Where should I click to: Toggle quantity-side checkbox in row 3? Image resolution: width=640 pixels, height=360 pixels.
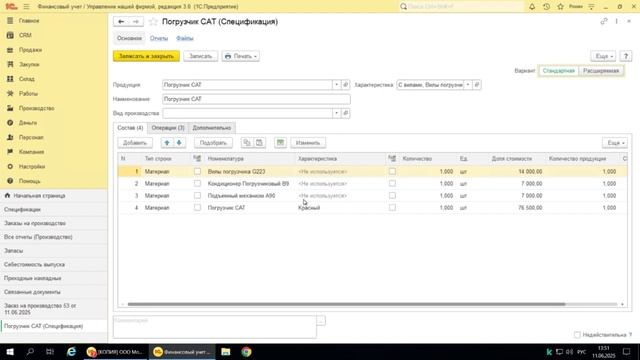click(x=392, y=196)
